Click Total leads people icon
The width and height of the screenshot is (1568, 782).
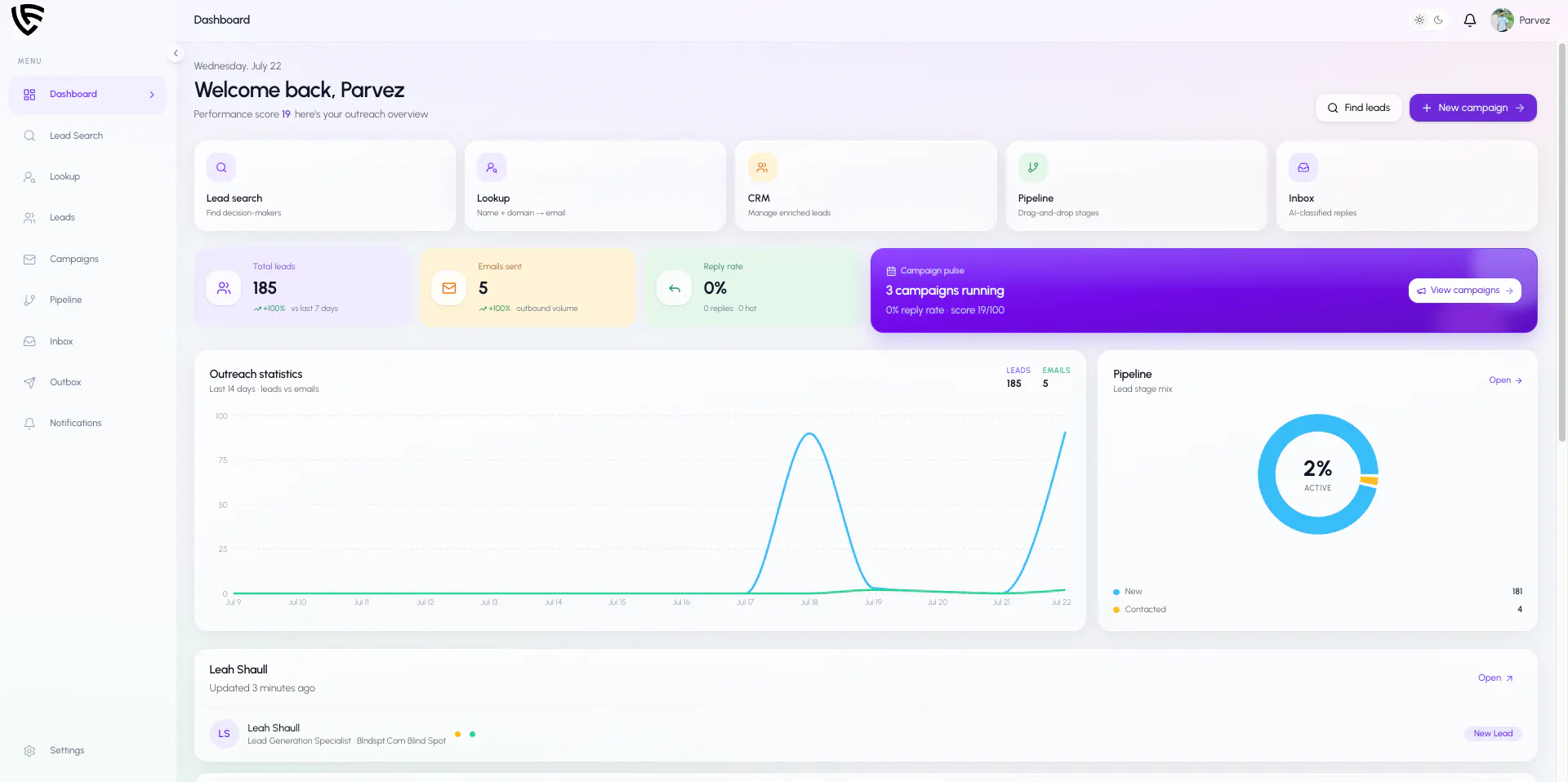coord(224,288)
